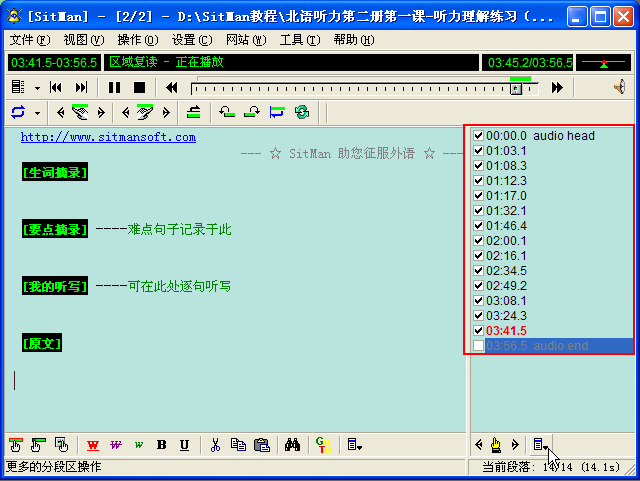Stop the audio playback
Screen dimensions: 640x481
[x=139, y=87]
